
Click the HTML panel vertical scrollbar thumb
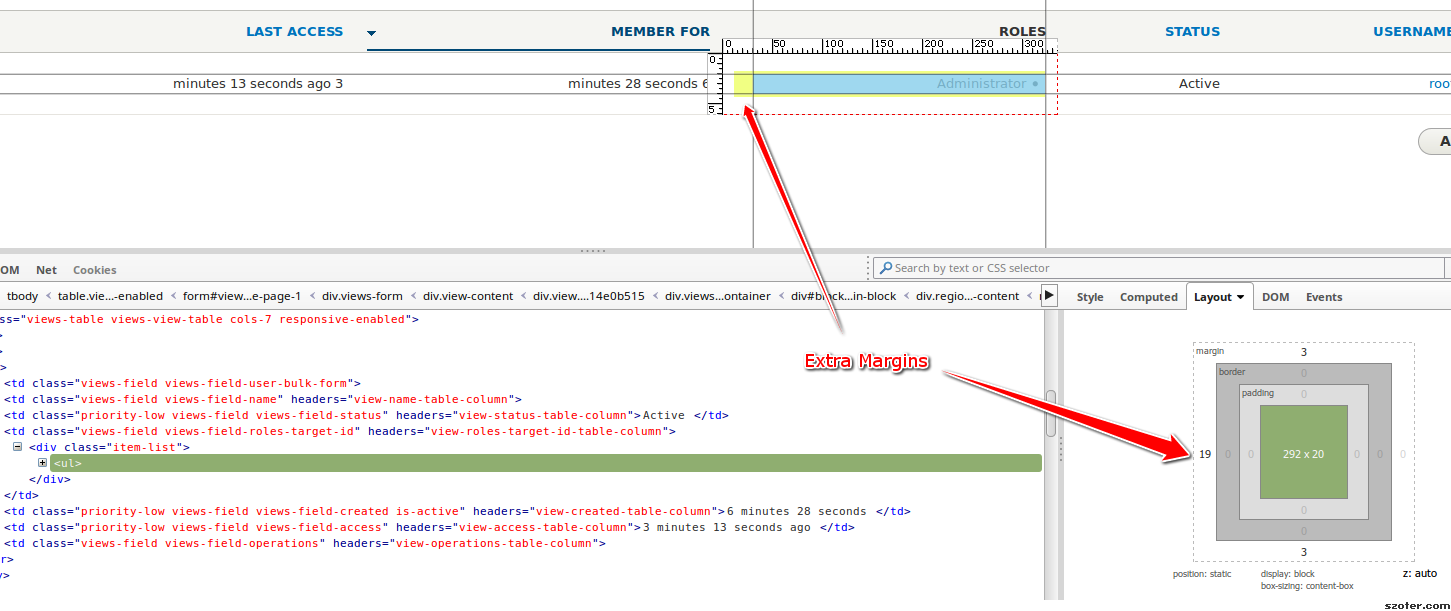pos(1050,413)
